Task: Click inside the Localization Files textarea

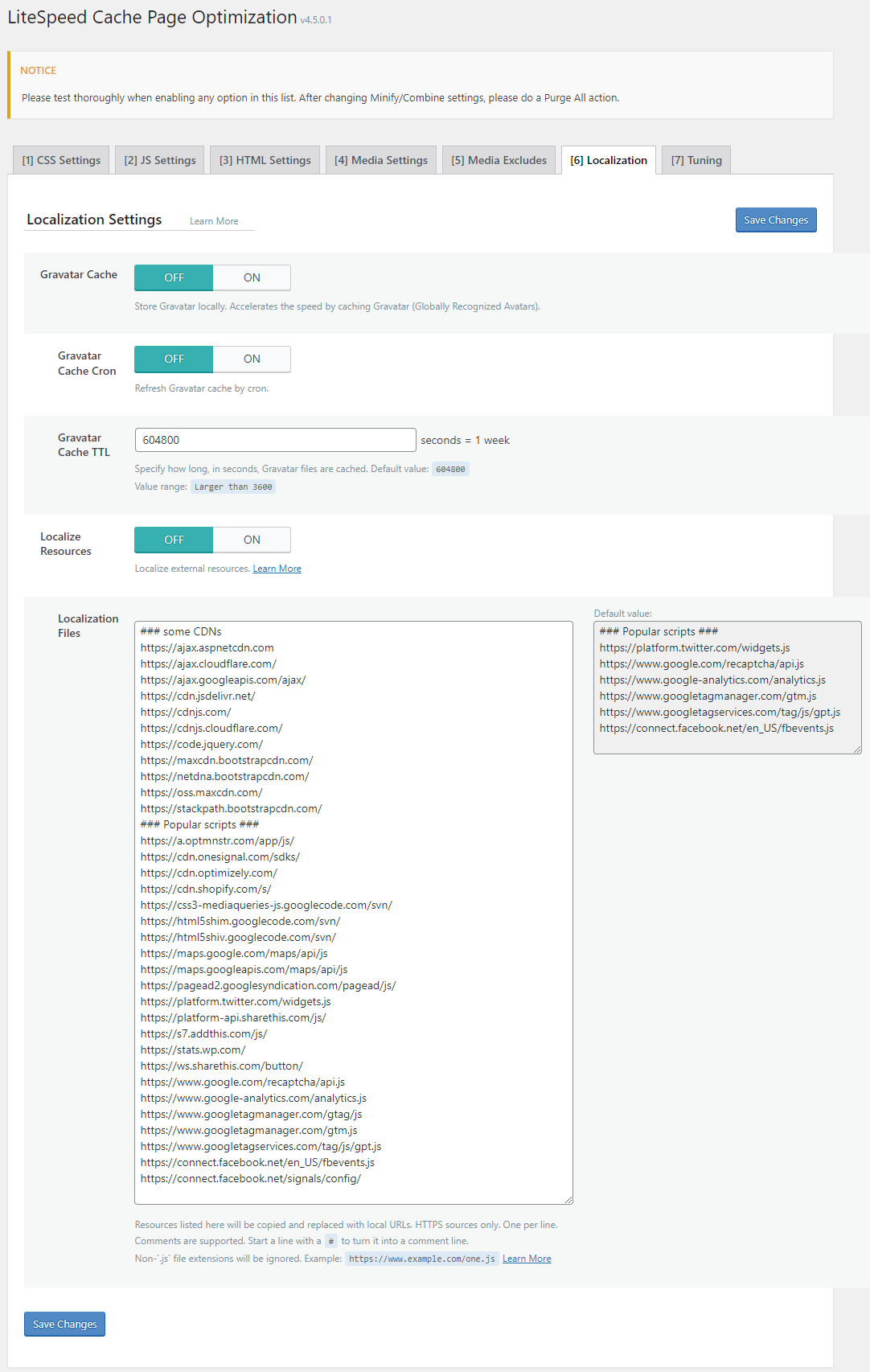Action: point(354,913)
